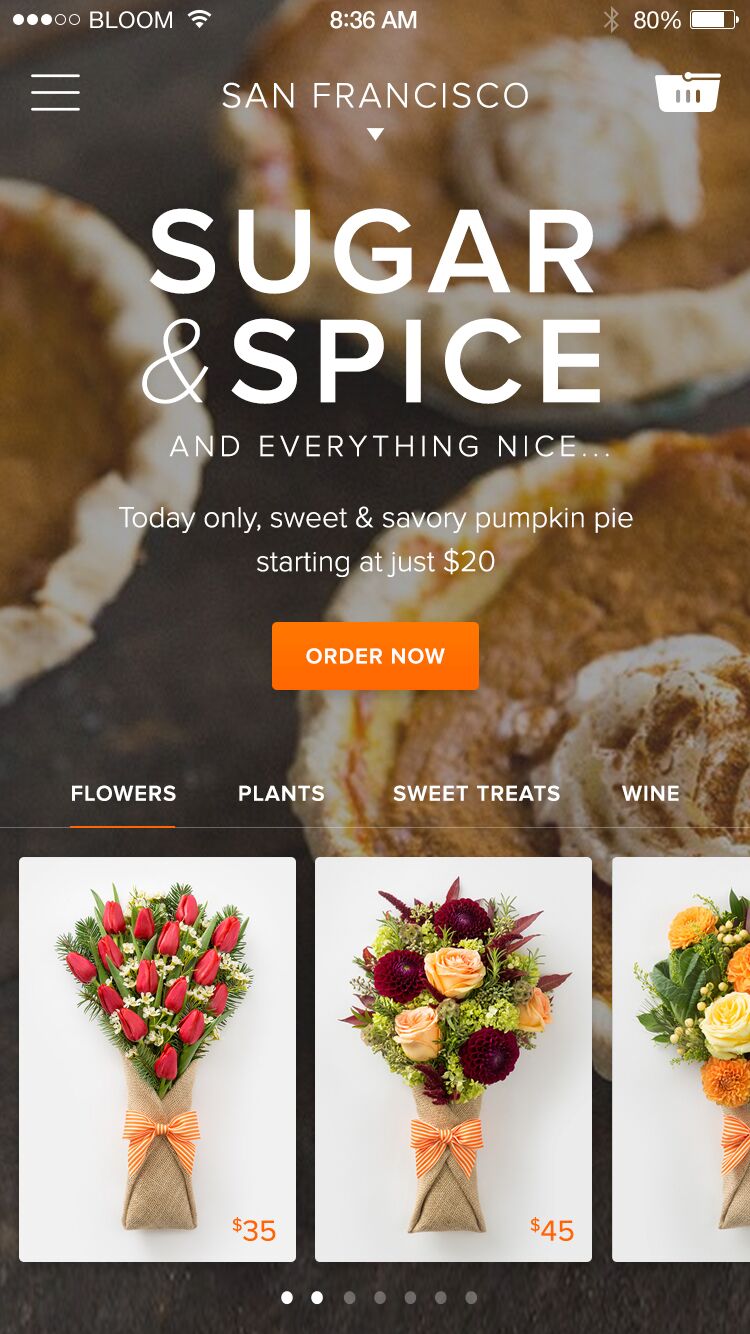Open the shopping basket
Viewport: 750px width, 1334px height.
pyautogui.click(x=688, y=92)
